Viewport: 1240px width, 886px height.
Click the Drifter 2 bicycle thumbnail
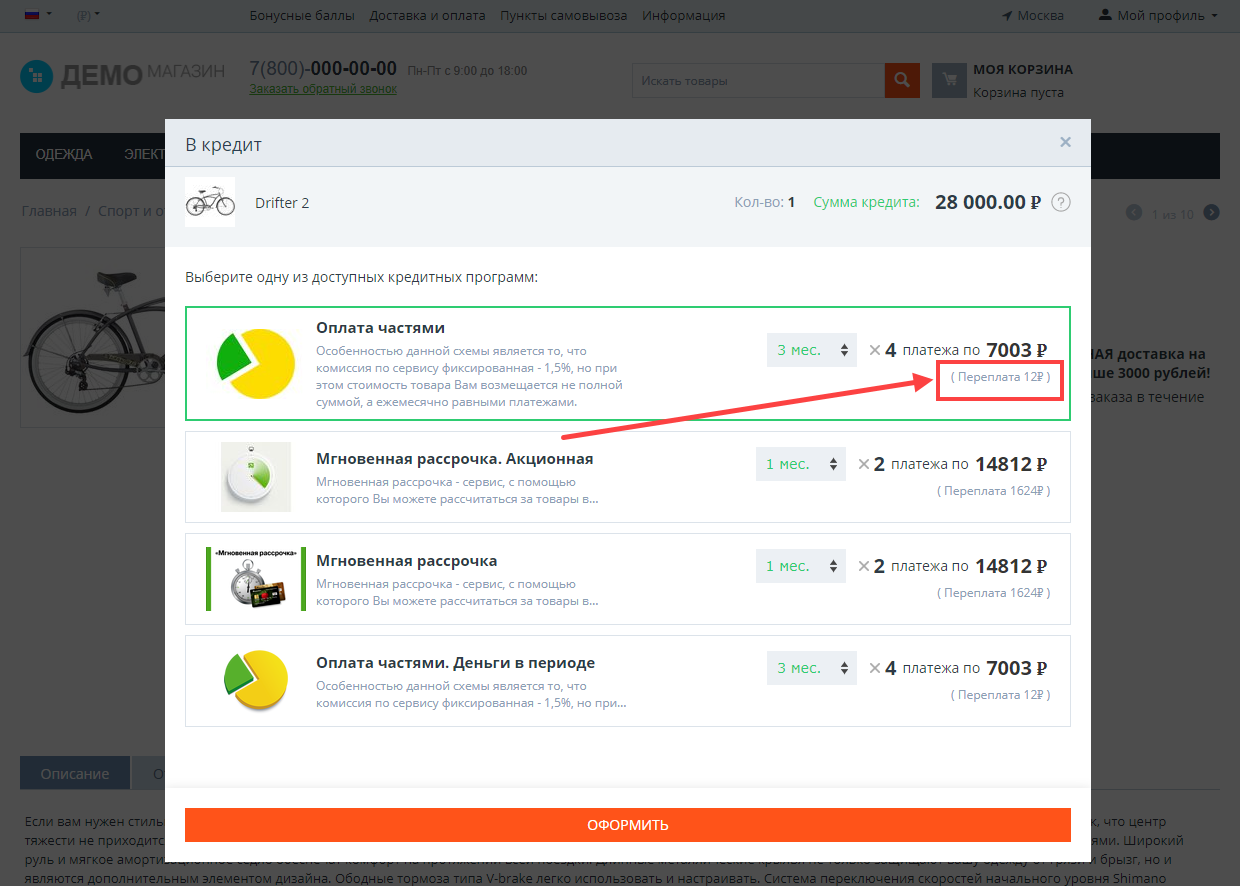coord(210,202)
